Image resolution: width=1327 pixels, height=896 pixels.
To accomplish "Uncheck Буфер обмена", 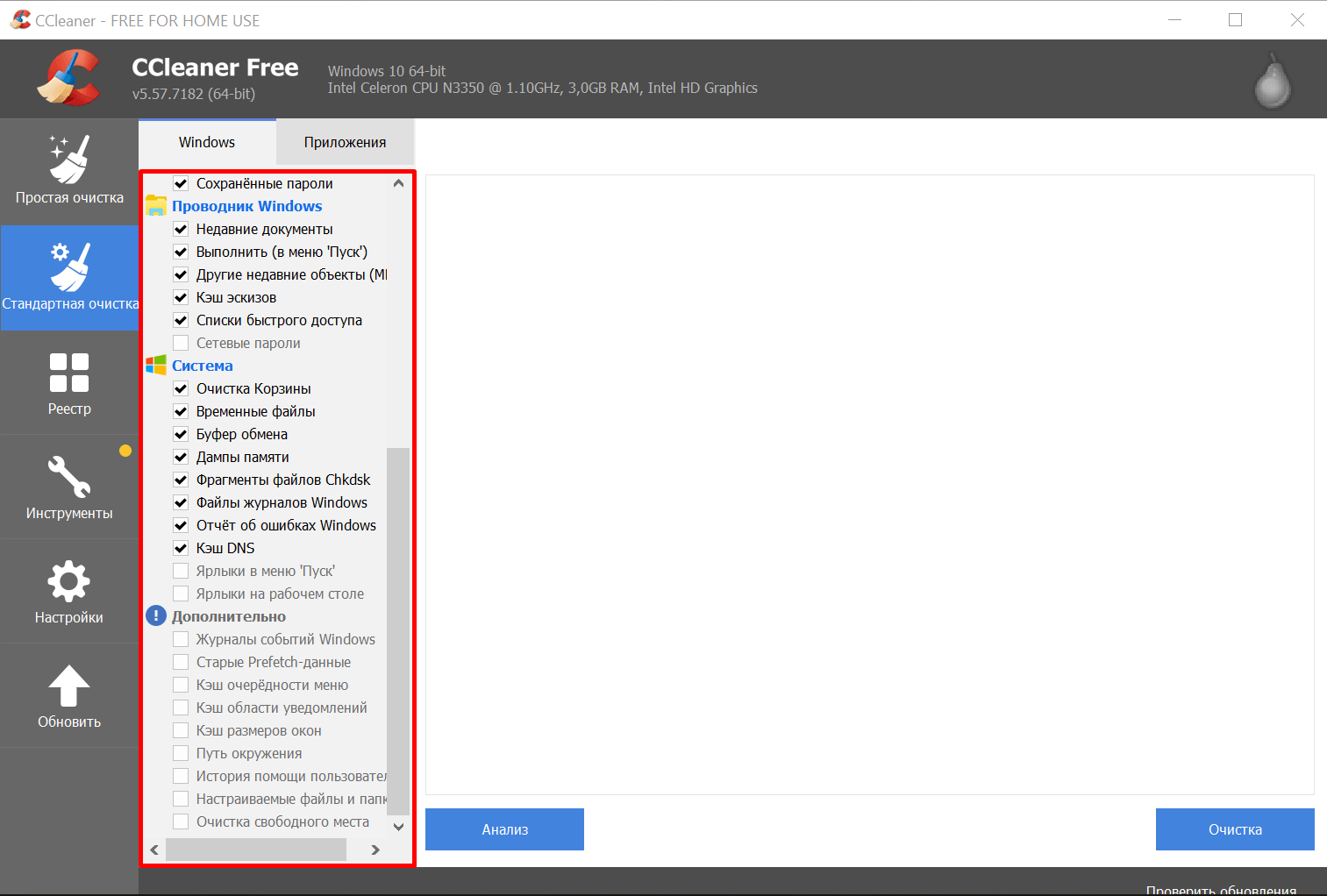I will click(x=181, y=434).
